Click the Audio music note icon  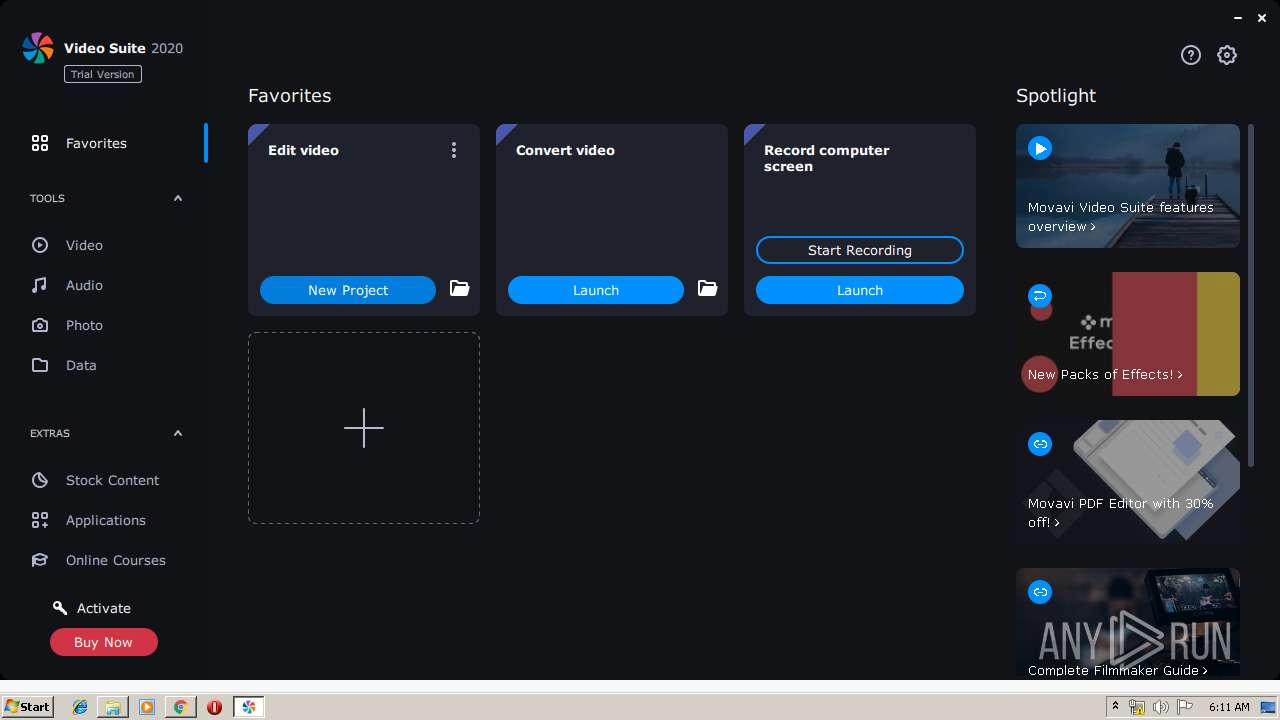(x=40, y=285)
